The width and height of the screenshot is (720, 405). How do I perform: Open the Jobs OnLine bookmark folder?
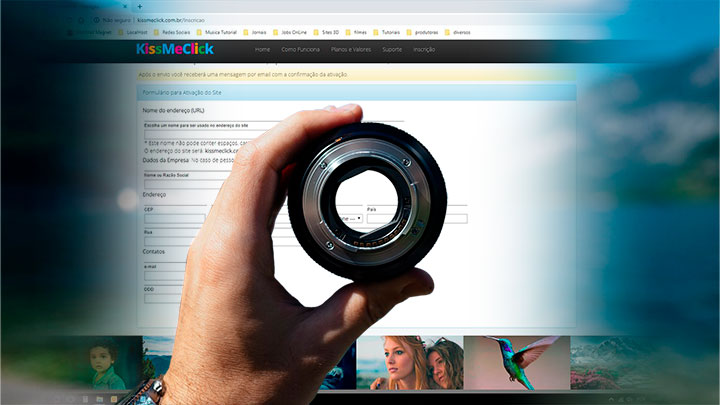point(290,33)
